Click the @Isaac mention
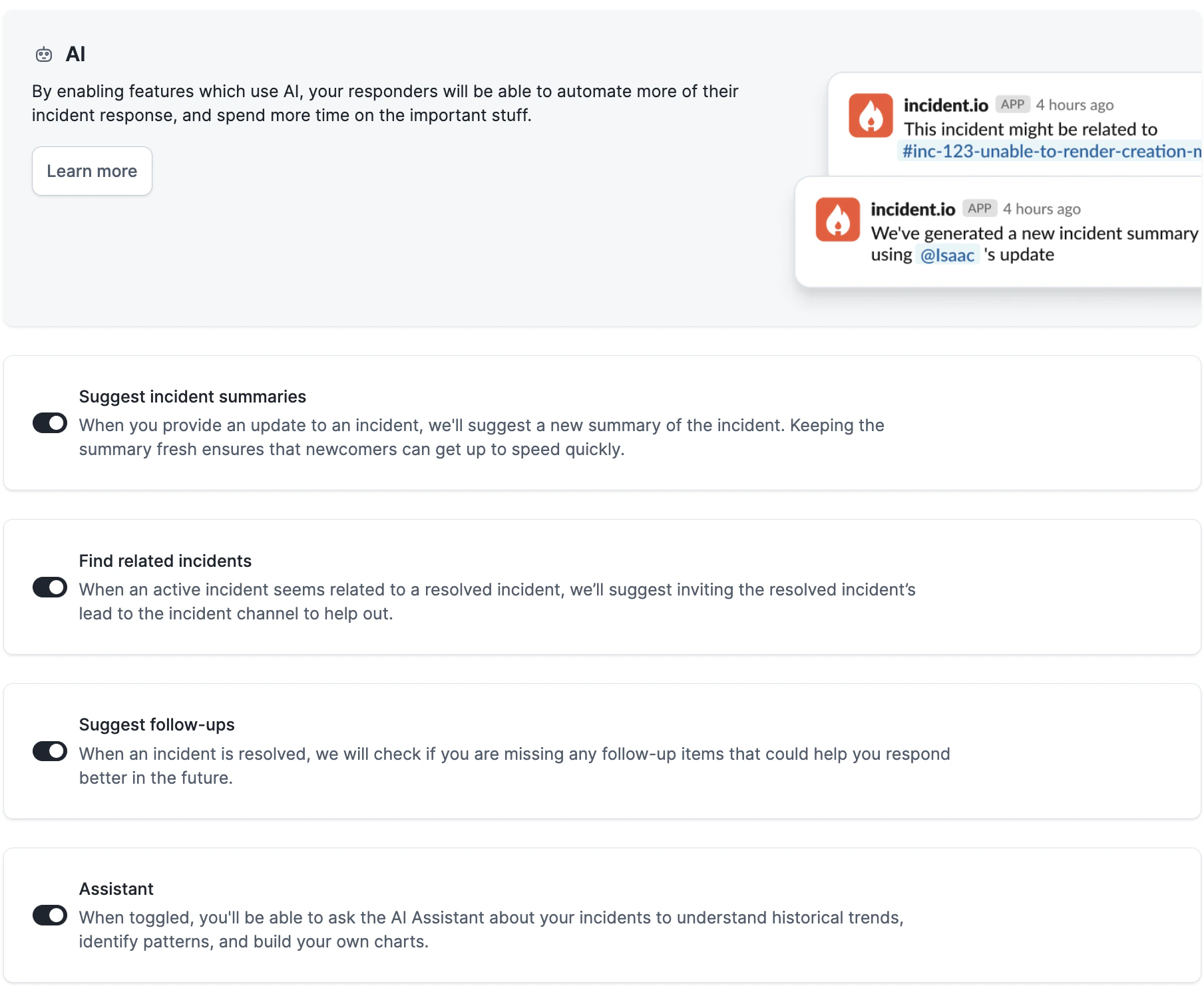The height and width of the screenshot is (986, 1204). (947, 255)
